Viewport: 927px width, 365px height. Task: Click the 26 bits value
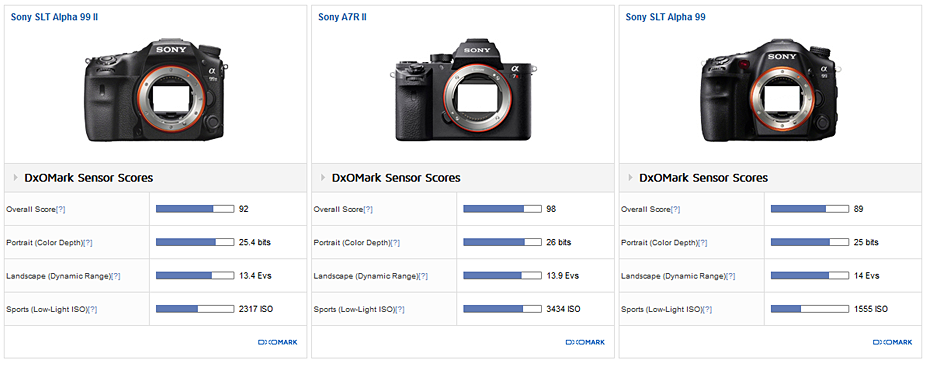click(559, 242)
